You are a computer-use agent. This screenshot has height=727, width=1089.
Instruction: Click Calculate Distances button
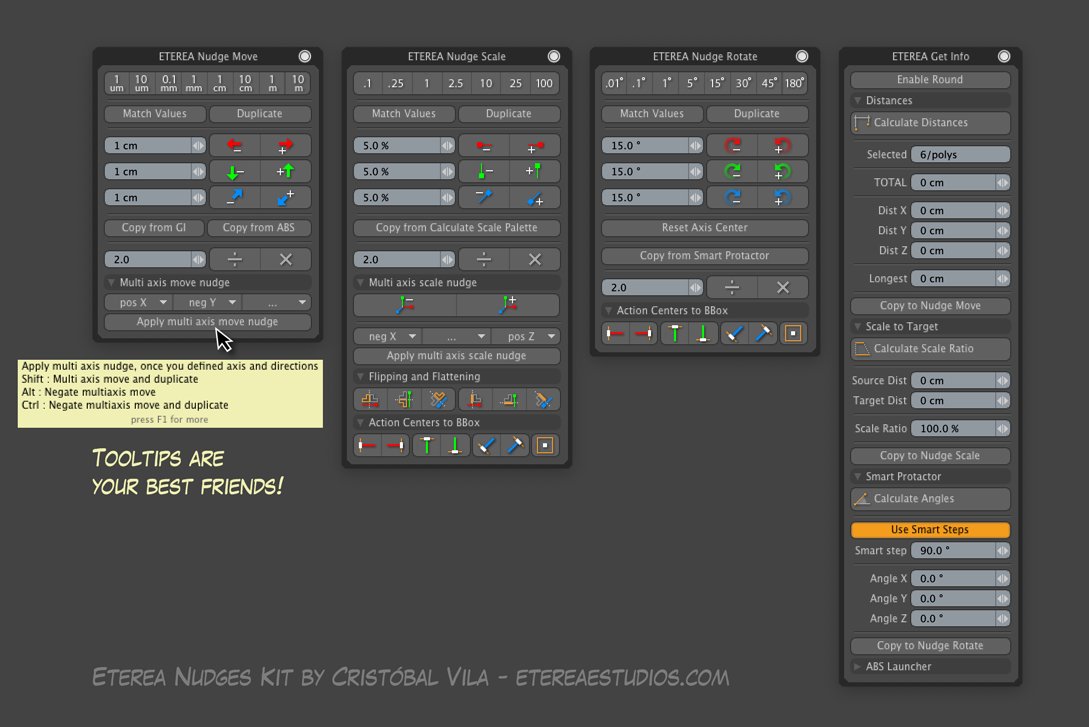pos(930,123)
